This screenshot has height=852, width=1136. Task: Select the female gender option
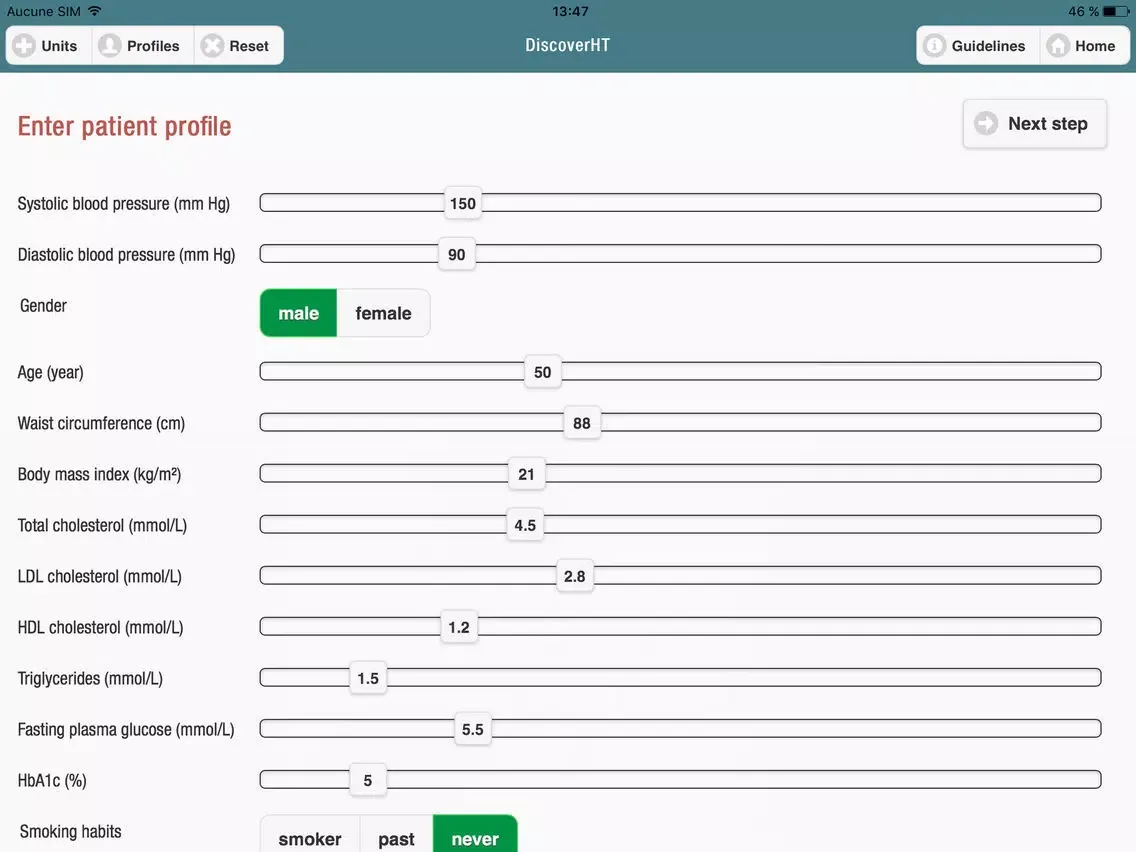tap(383, 312)
